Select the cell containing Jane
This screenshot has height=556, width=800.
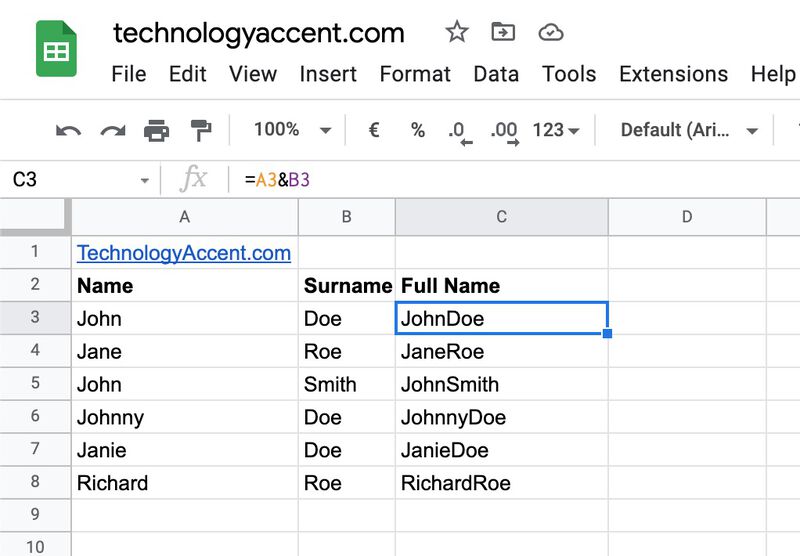tap(185, 351)
